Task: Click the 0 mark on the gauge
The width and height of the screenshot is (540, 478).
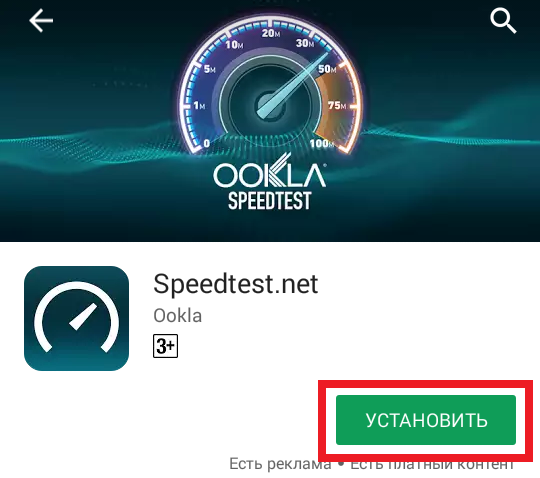Action: coord(207,143)
